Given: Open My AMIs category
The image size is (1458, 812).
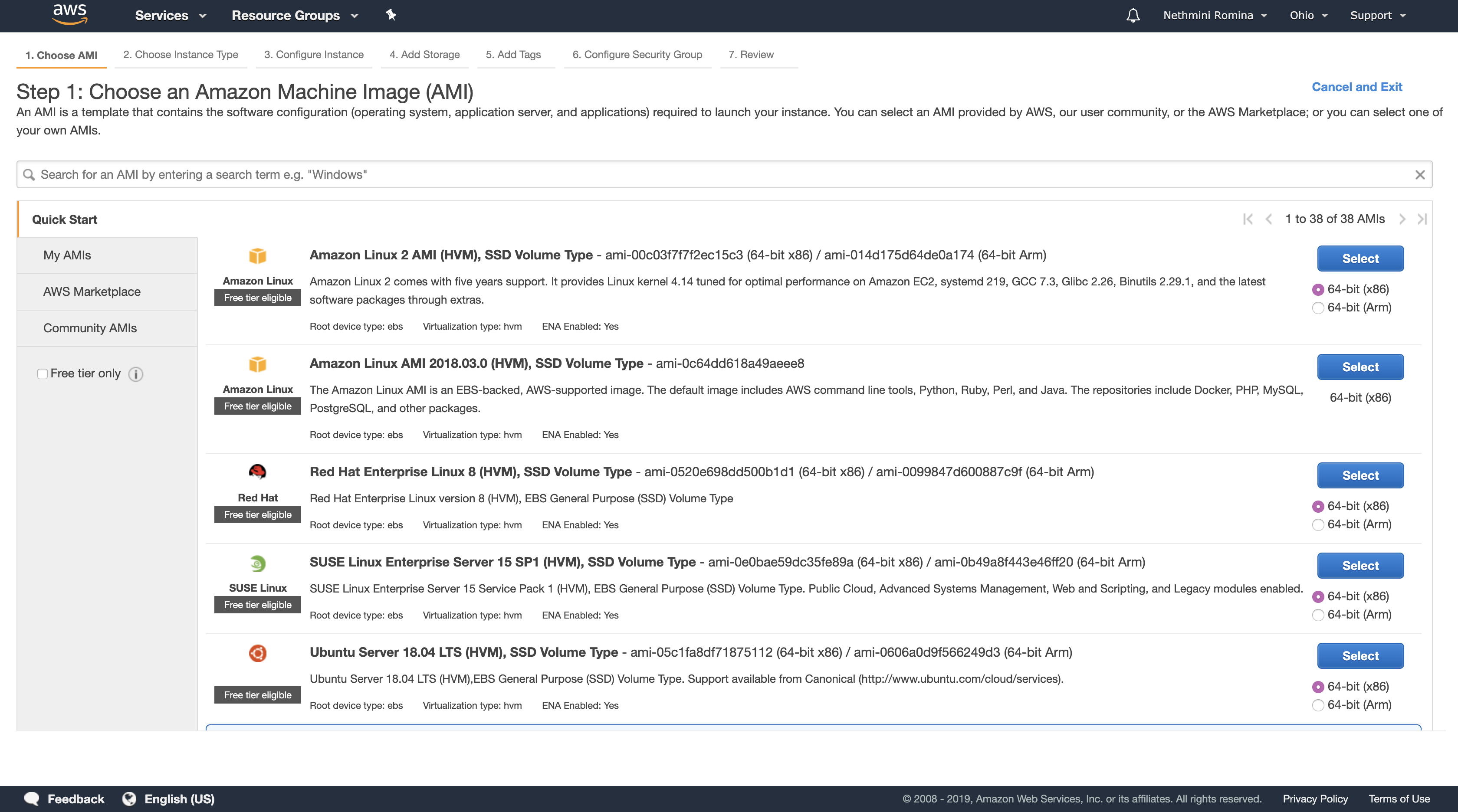Looking at the screenshot, I should [x=107, y=255].
